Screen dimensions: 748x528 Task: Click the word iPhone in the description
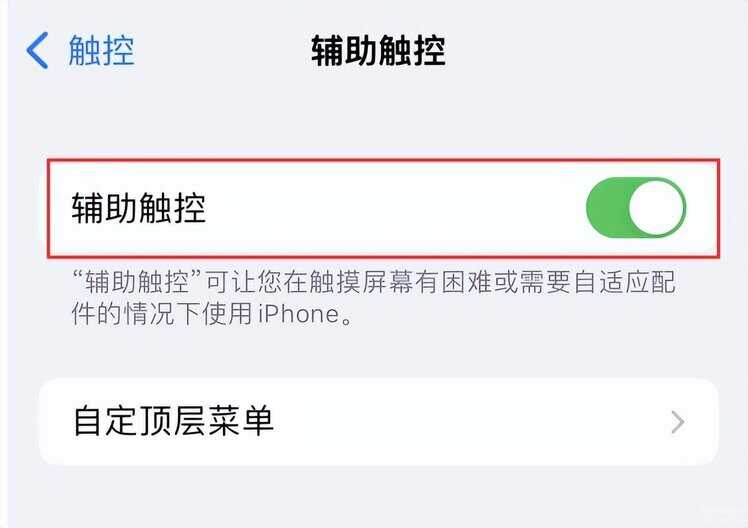(299, 314)
